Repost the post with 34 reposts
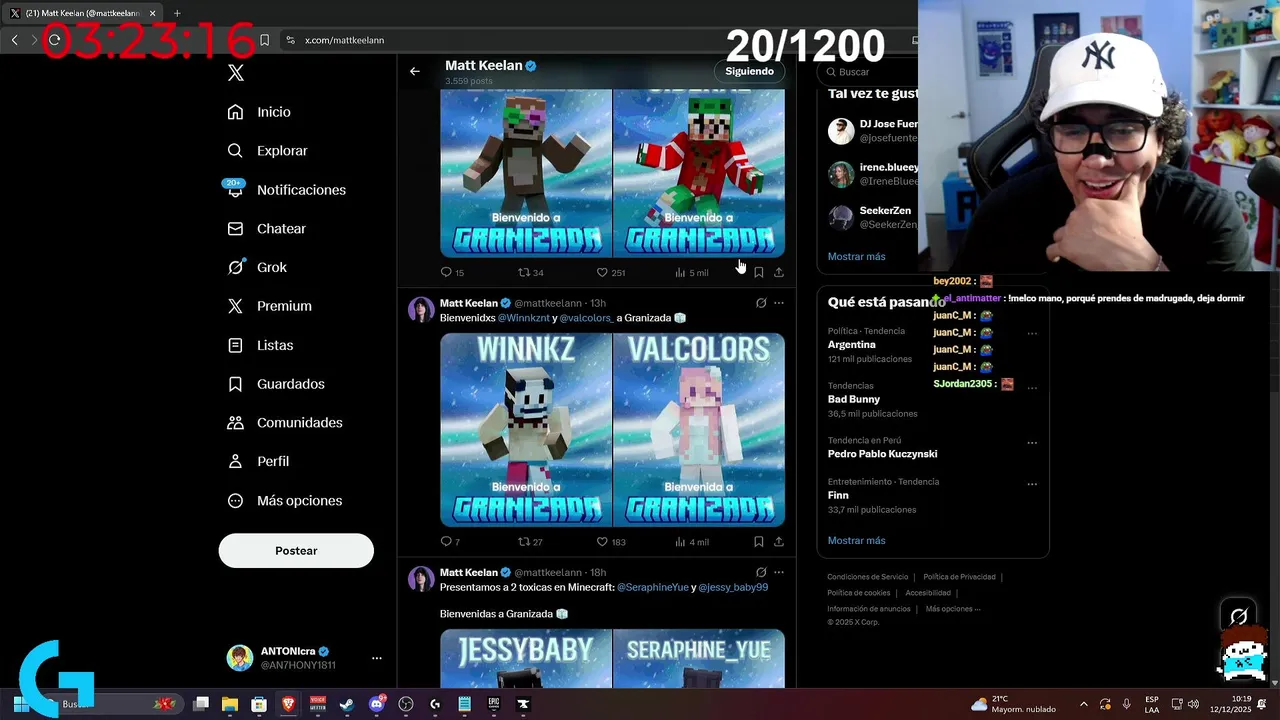This screenshot has width=1280, height=720. 531,272
